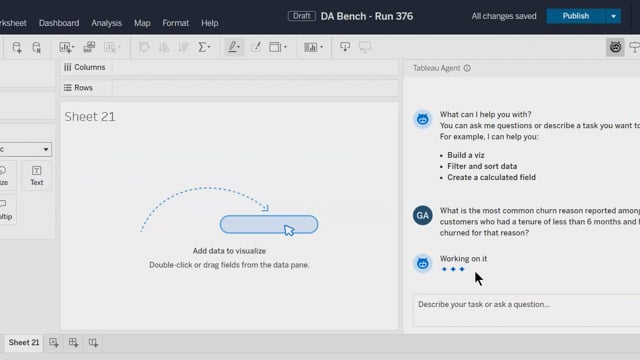Viewport: 640px width, 360px height.
Task: Click the agent avatar beside Working on it
Action: (x=422, y=263)
